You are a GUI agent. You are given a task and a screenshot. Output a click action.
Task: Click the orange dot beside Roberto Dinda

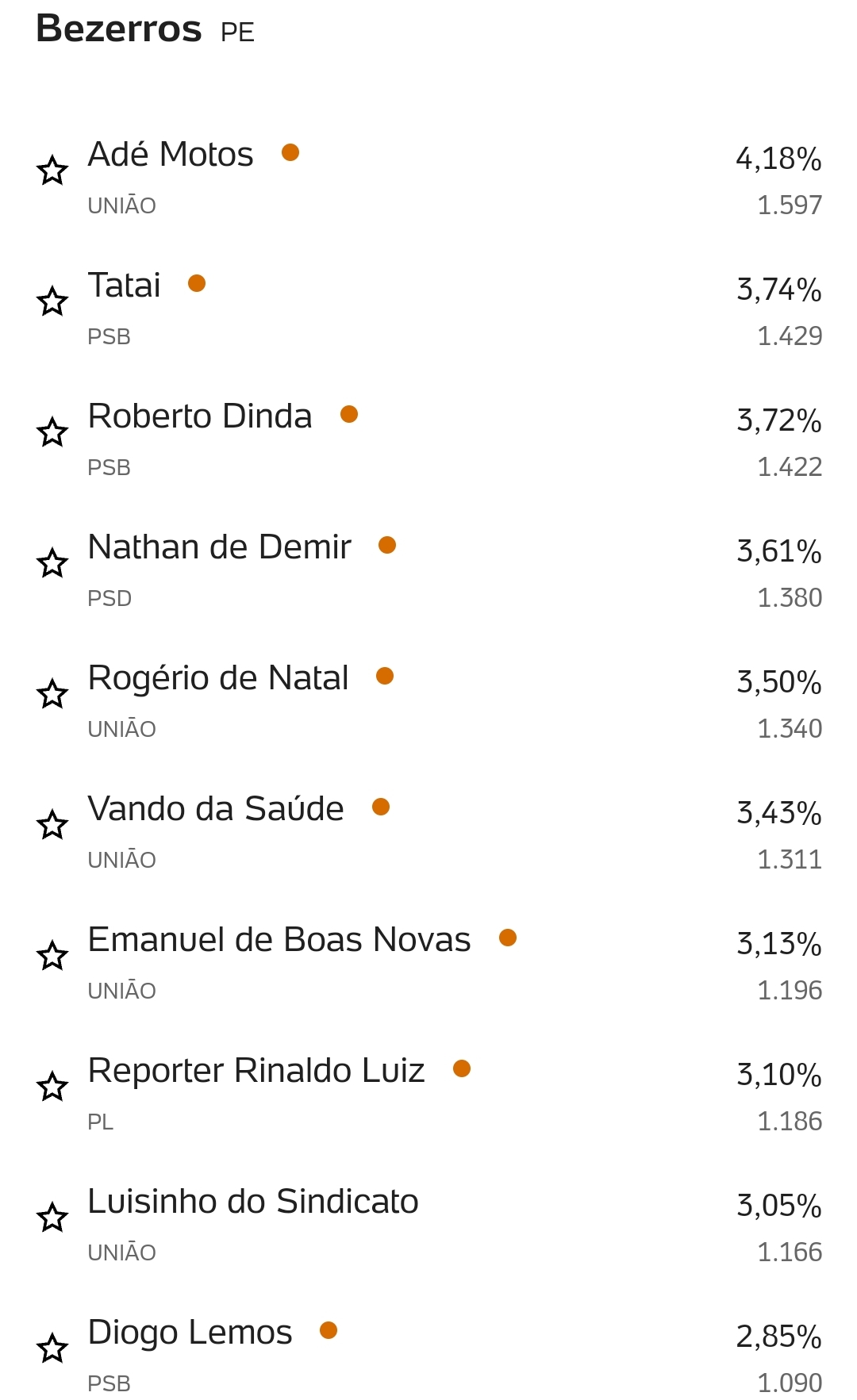click(349, 414)
